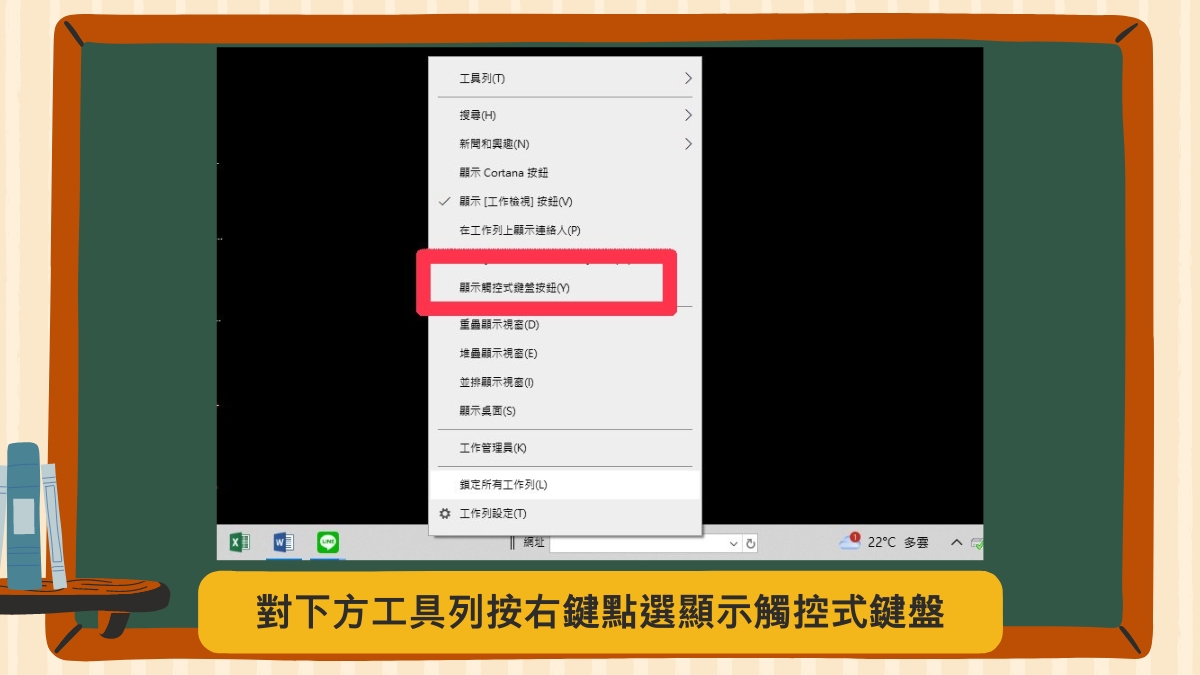
Task: Expand the 新聞和興趣(N) submenu arrow
Action: pos(688,144)
